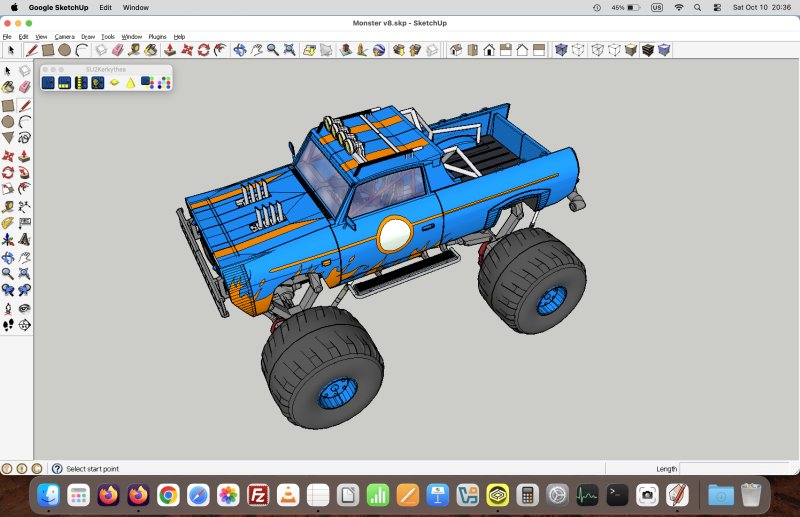Activate the Position Camera tool
The height and width of the screenshot is (517, 800).
pyautogui.click(x=8, y=308)
